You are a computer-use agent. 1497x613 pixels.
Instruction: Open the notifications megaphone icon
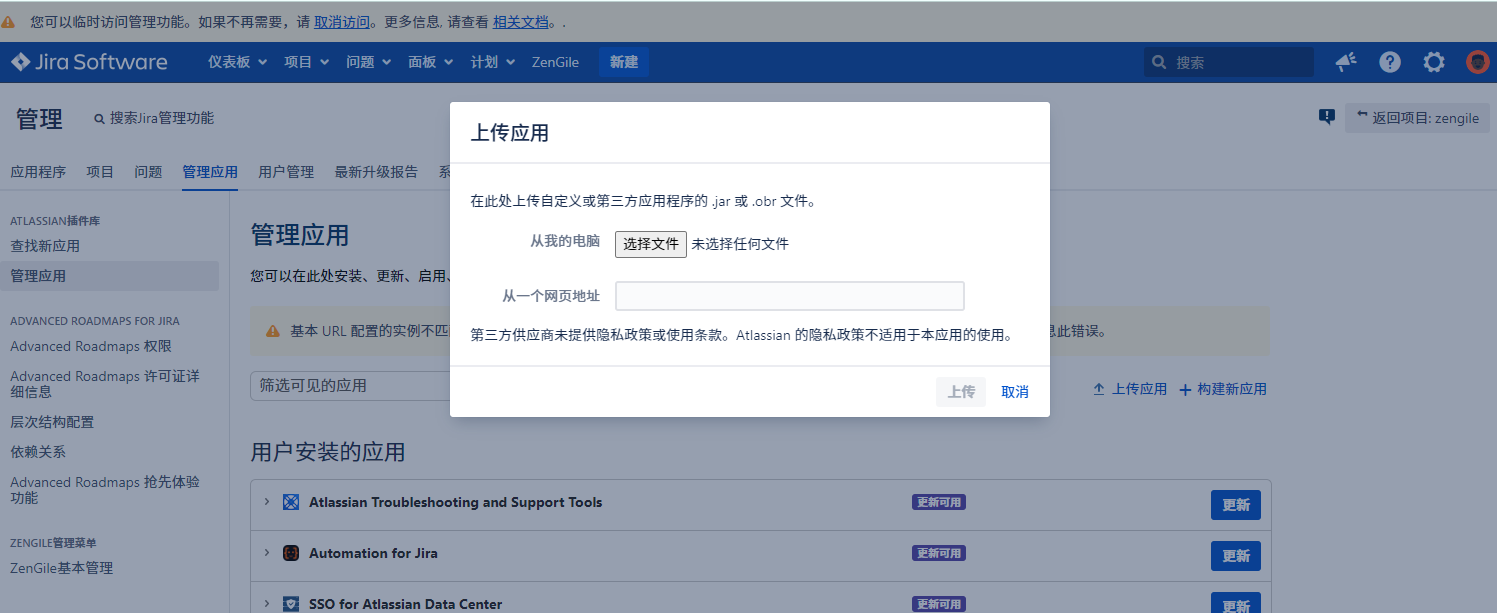pyautogui.click(x=1346, y=62)
